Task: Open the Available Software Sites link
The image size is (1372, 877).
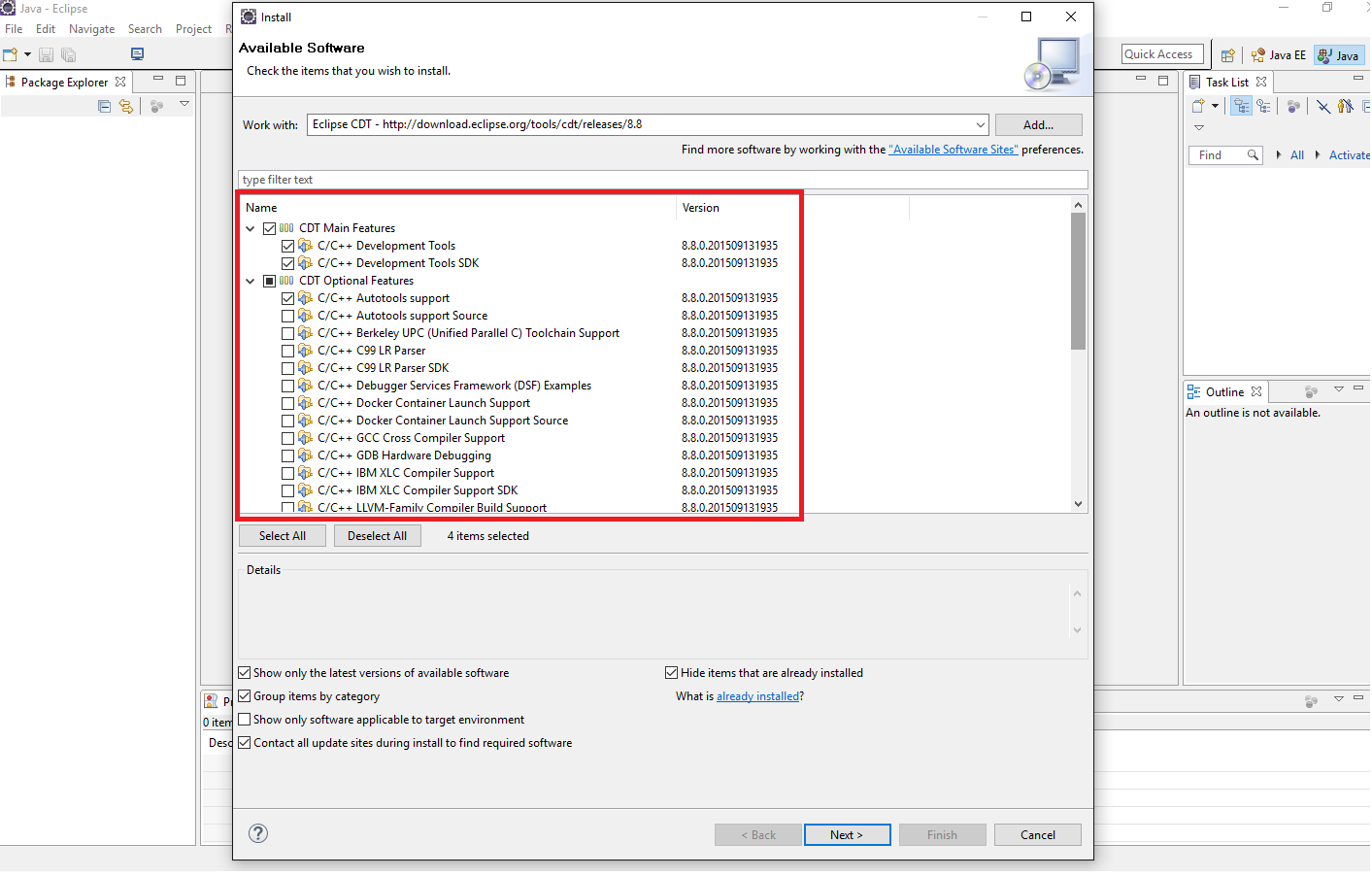Action: 954,150
